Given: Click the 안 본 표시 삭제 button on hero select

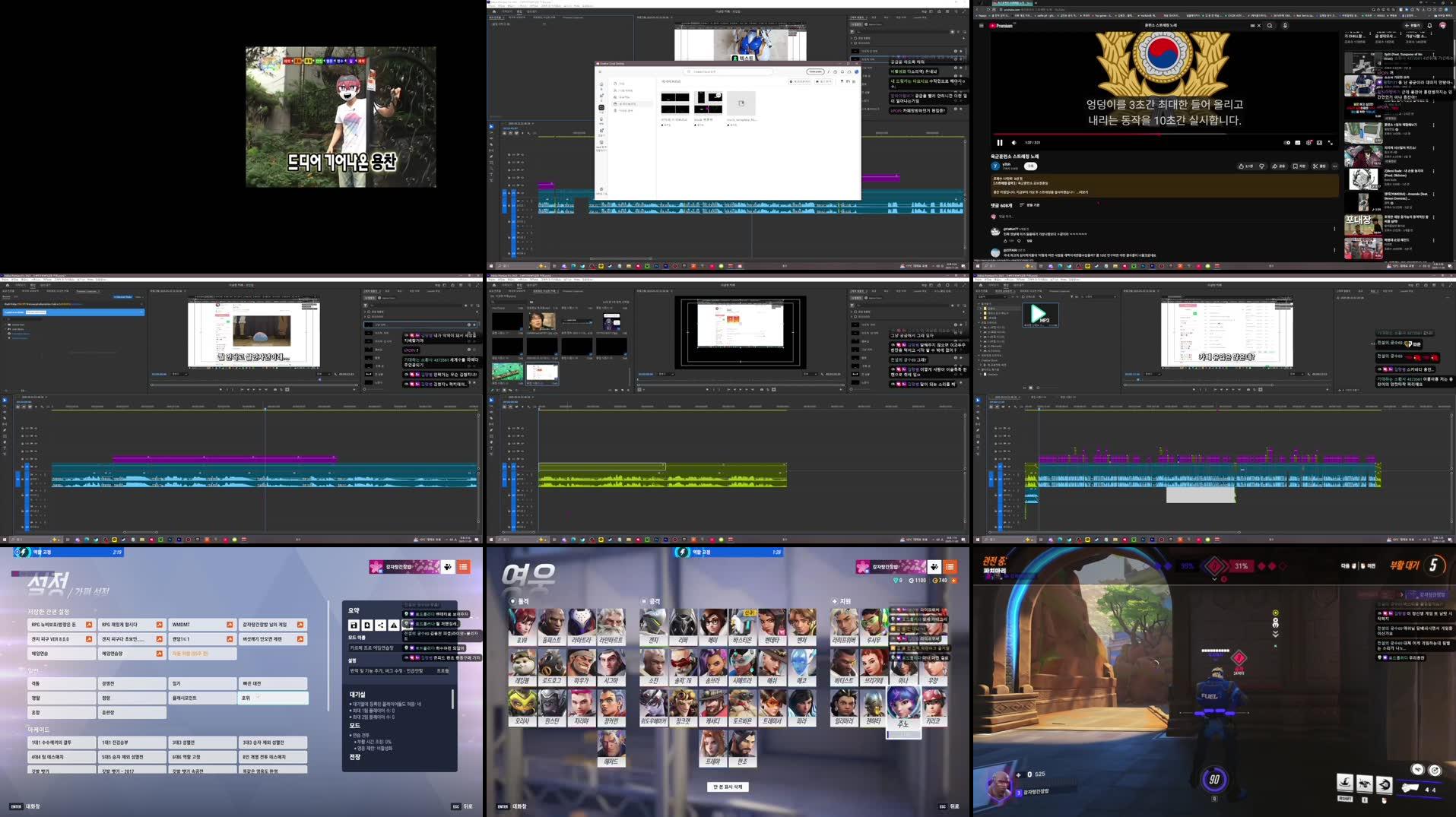Looking at the screenshot, I should [728, 787].
